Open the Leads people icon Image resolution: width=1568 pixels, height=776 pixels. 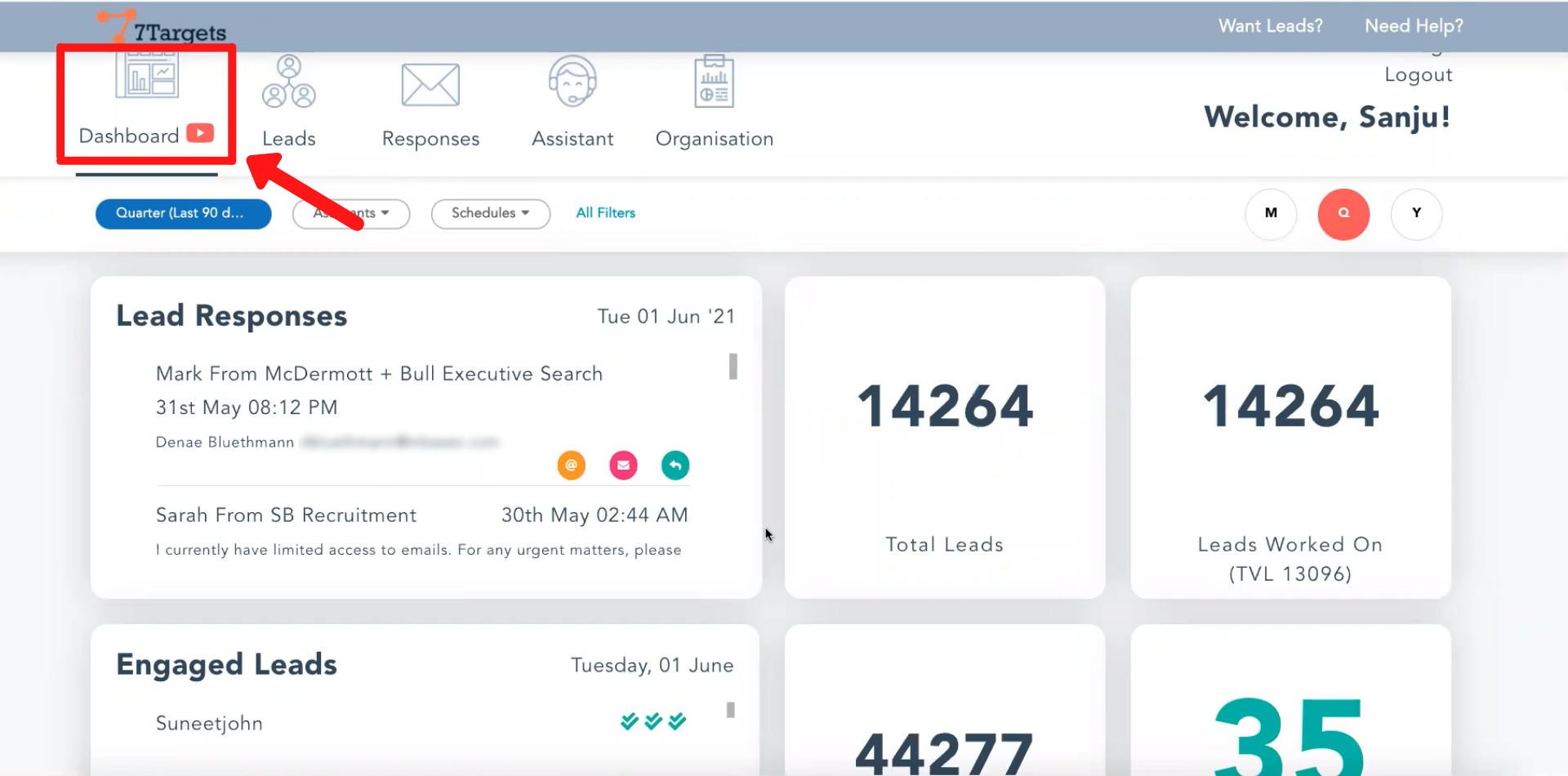pos(288,82)
